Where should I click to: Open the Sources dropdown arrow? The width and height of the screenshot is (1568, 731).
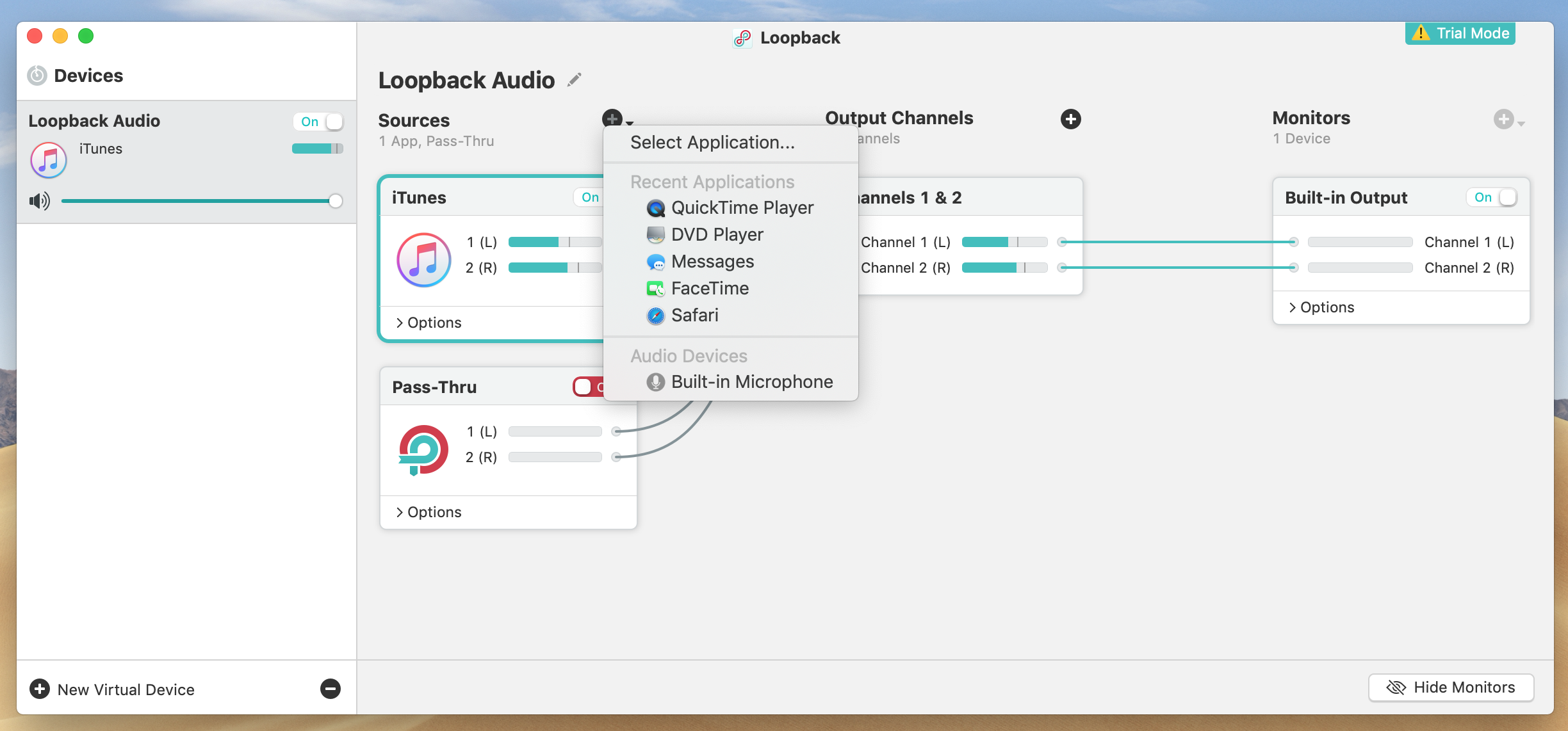[630, 122]
